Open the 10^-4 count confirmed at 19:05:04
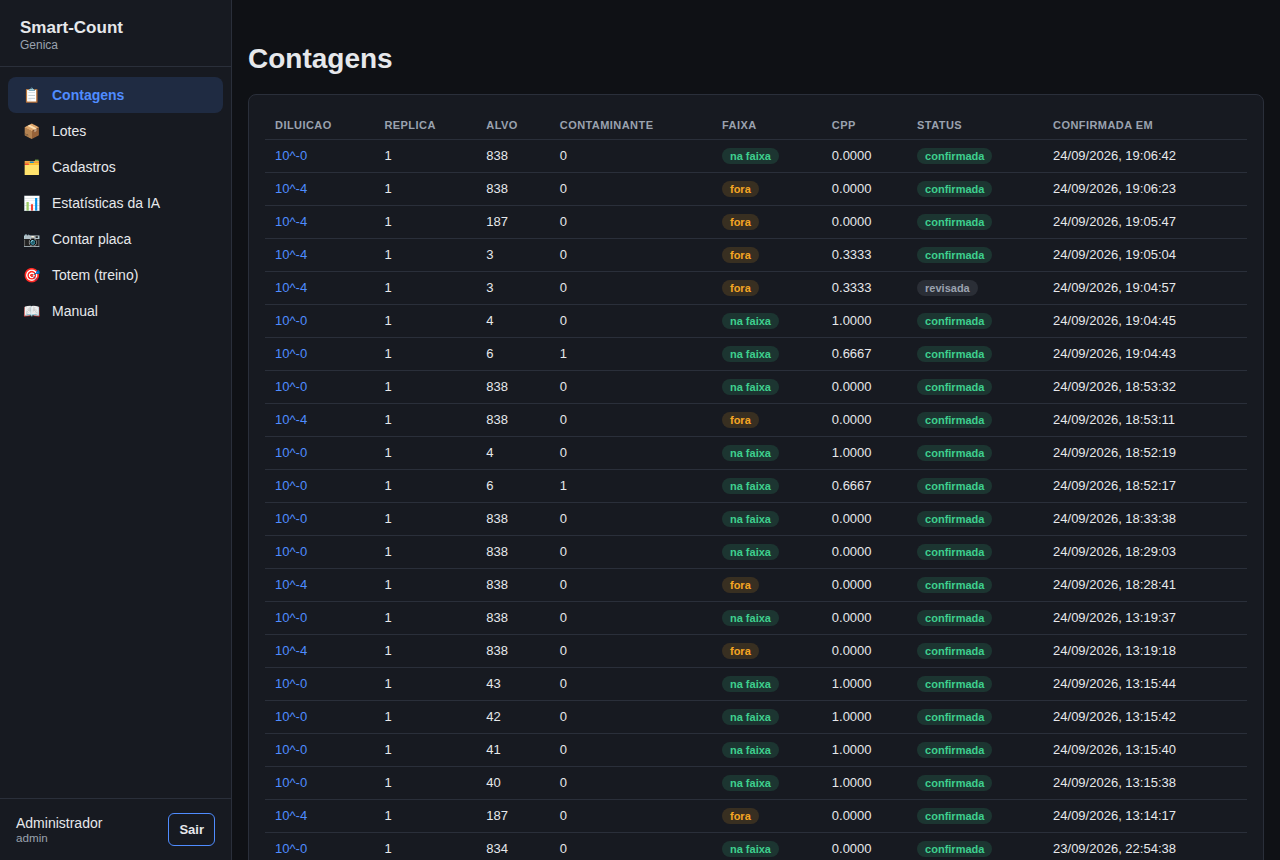1280x860 pixels. pos(291,255)
